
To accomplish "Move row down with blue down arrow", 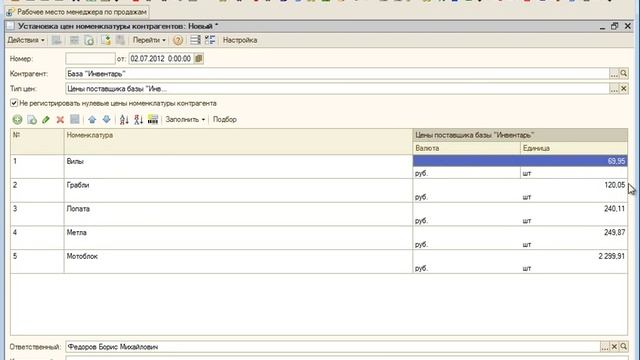I will tap(106, 120).
